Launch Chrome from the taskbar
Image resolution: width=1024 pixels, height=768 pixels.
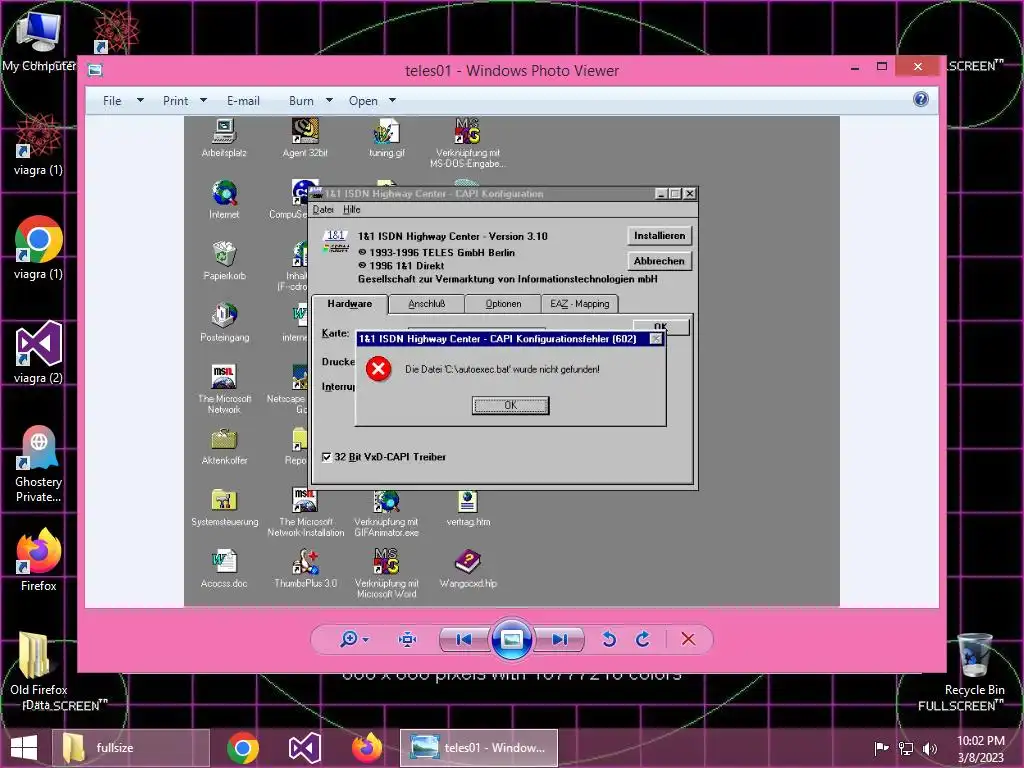243,748
